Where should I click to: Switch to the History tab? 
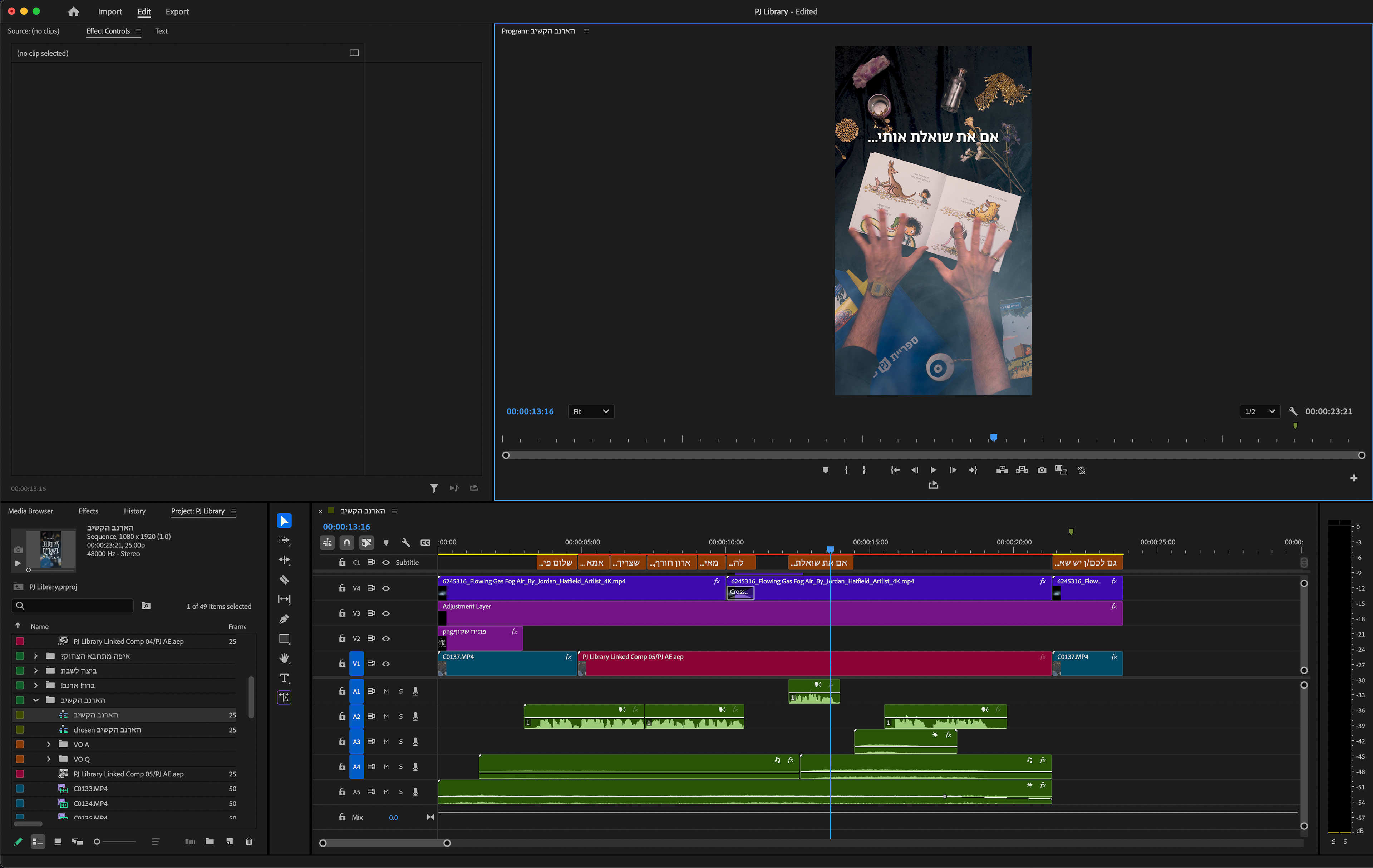[x=134, y=511]
